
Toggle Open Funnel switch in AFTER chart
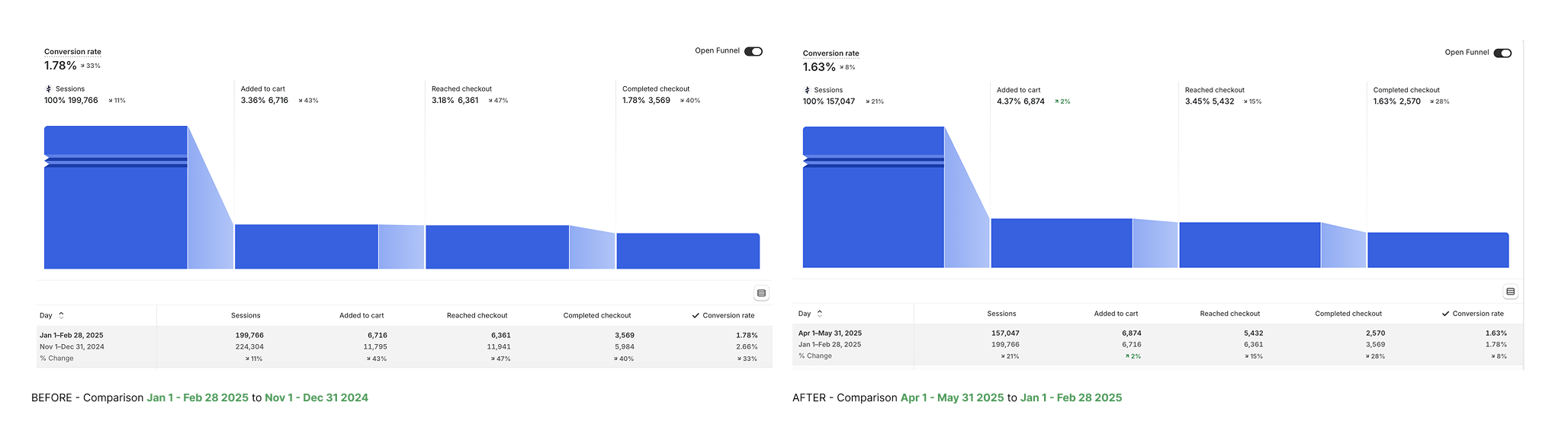pyautogui.click(x=1502, y=53)
